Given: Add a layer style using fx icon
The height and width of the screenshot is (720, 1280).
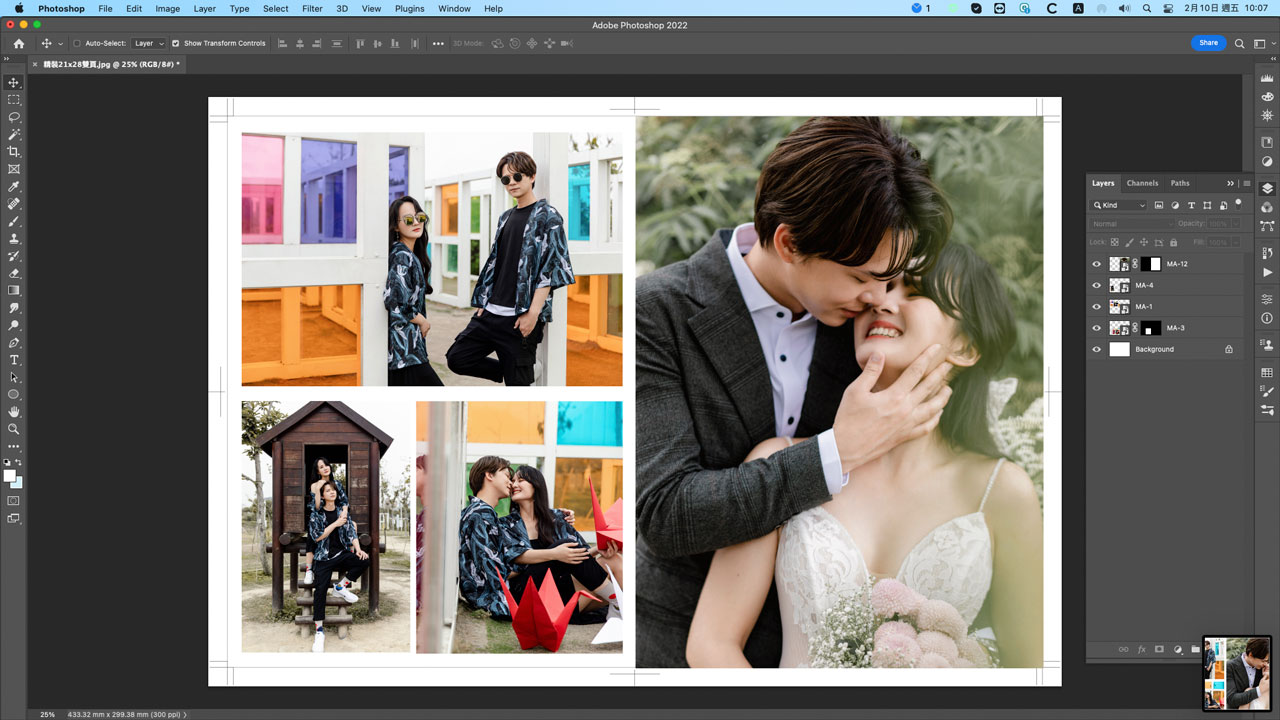Looking at the screenshot, I should pyautogui.click(x=1141, y=650).
